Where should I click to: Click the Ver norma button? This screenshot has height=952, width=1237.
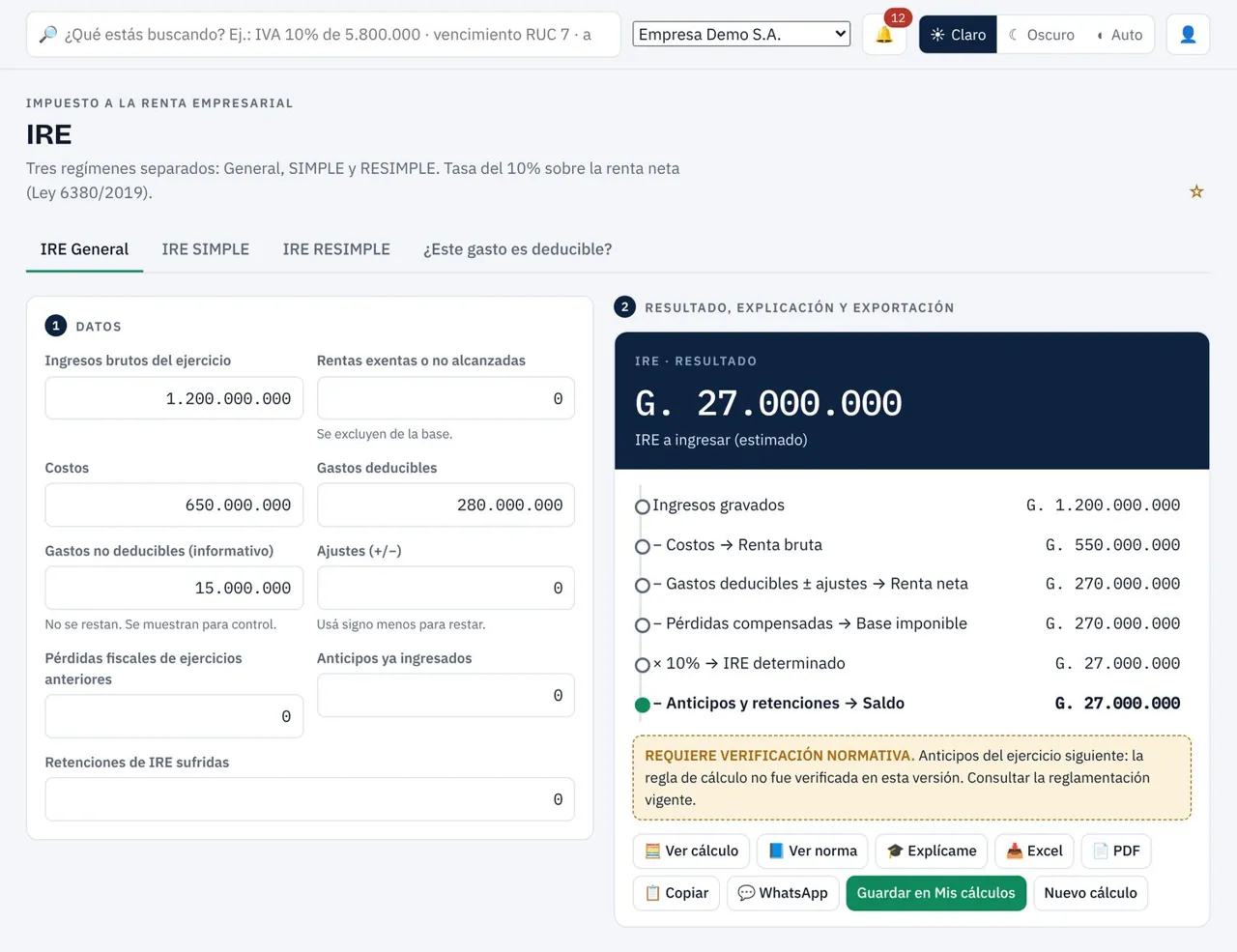click(812, 851)
